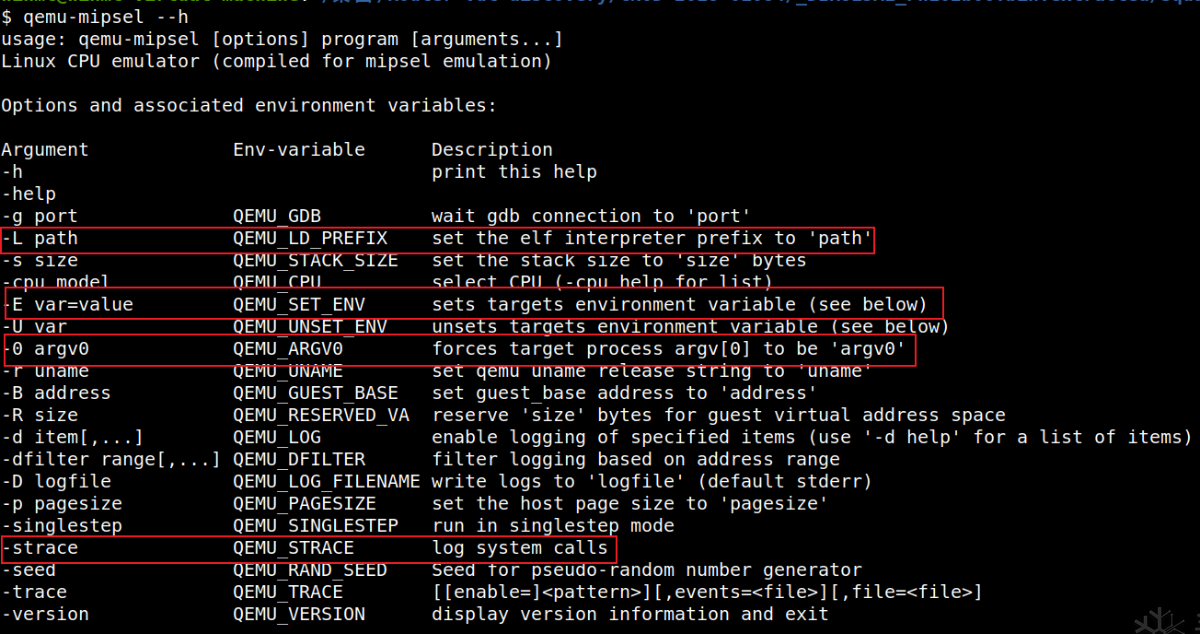
Task: Click the '-strace' argument
Action: pyautogui.click(x=40, y=548)
